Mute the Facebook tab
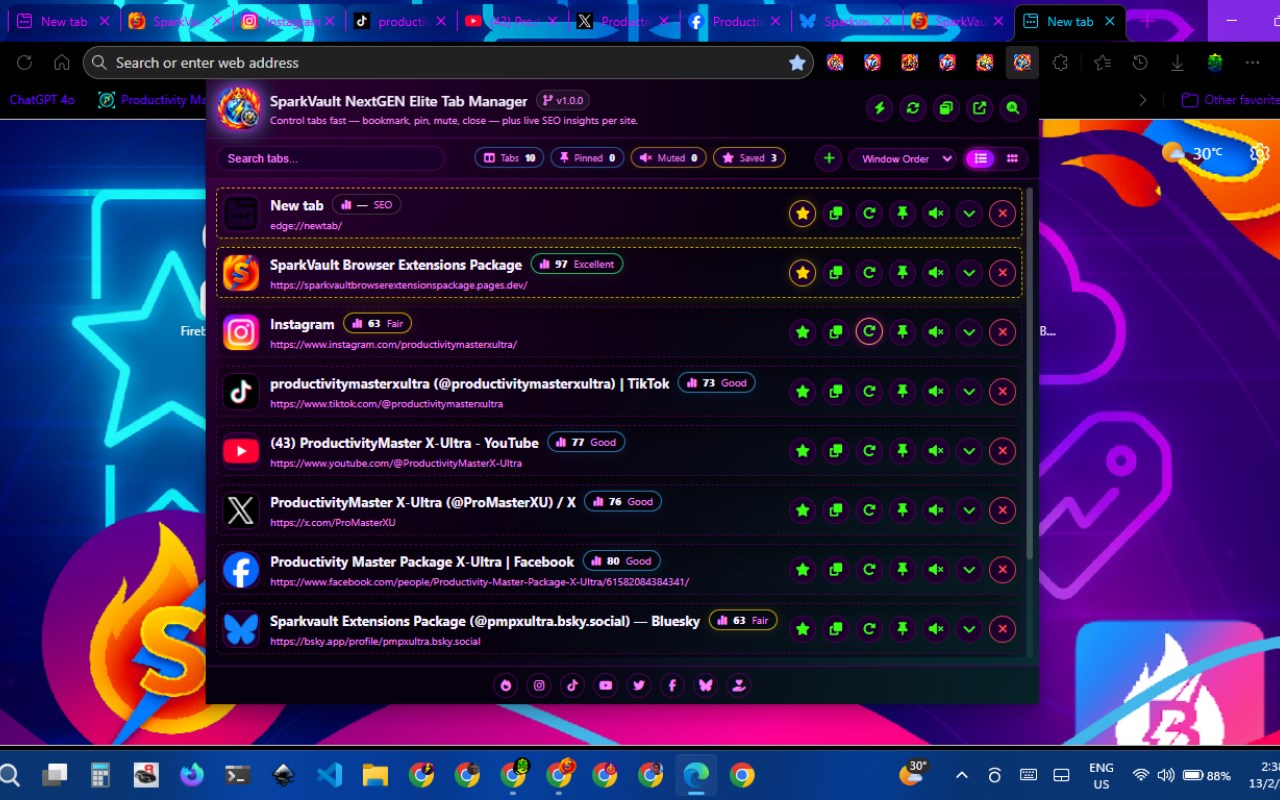This screenshot has width=1280, height=800. [x=936, y=570]
